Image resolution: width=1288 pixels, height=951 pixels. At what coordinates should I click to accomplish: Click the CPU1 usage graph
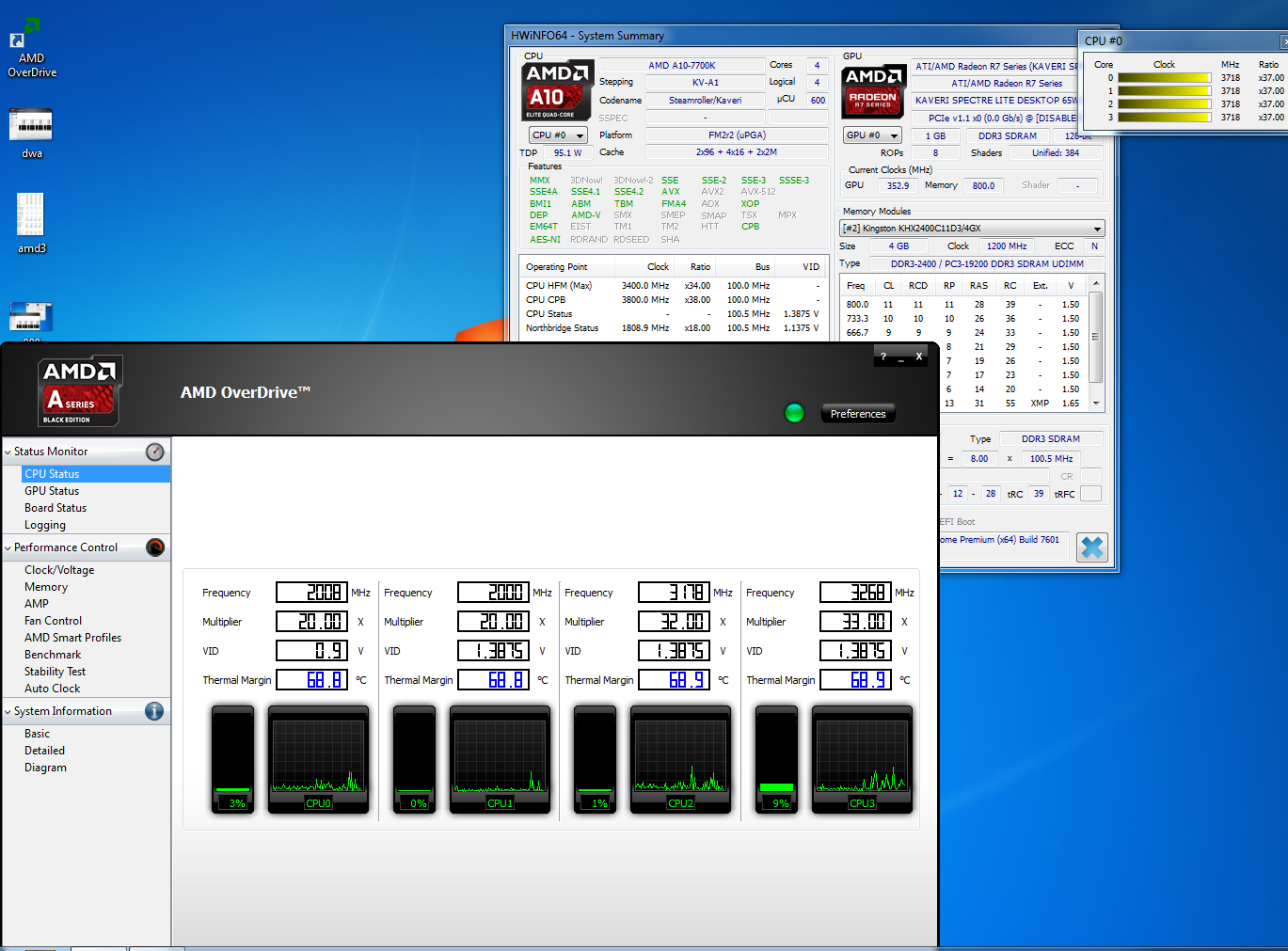500,760
